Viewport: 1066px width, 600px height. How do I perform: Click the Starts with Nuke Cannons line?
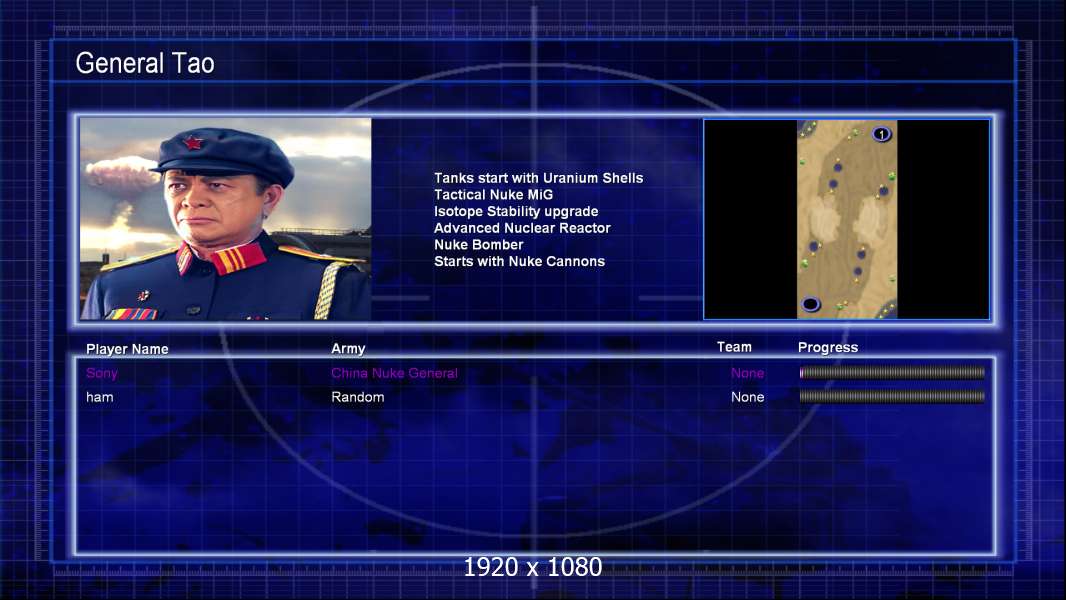click(x=519, y=261)
